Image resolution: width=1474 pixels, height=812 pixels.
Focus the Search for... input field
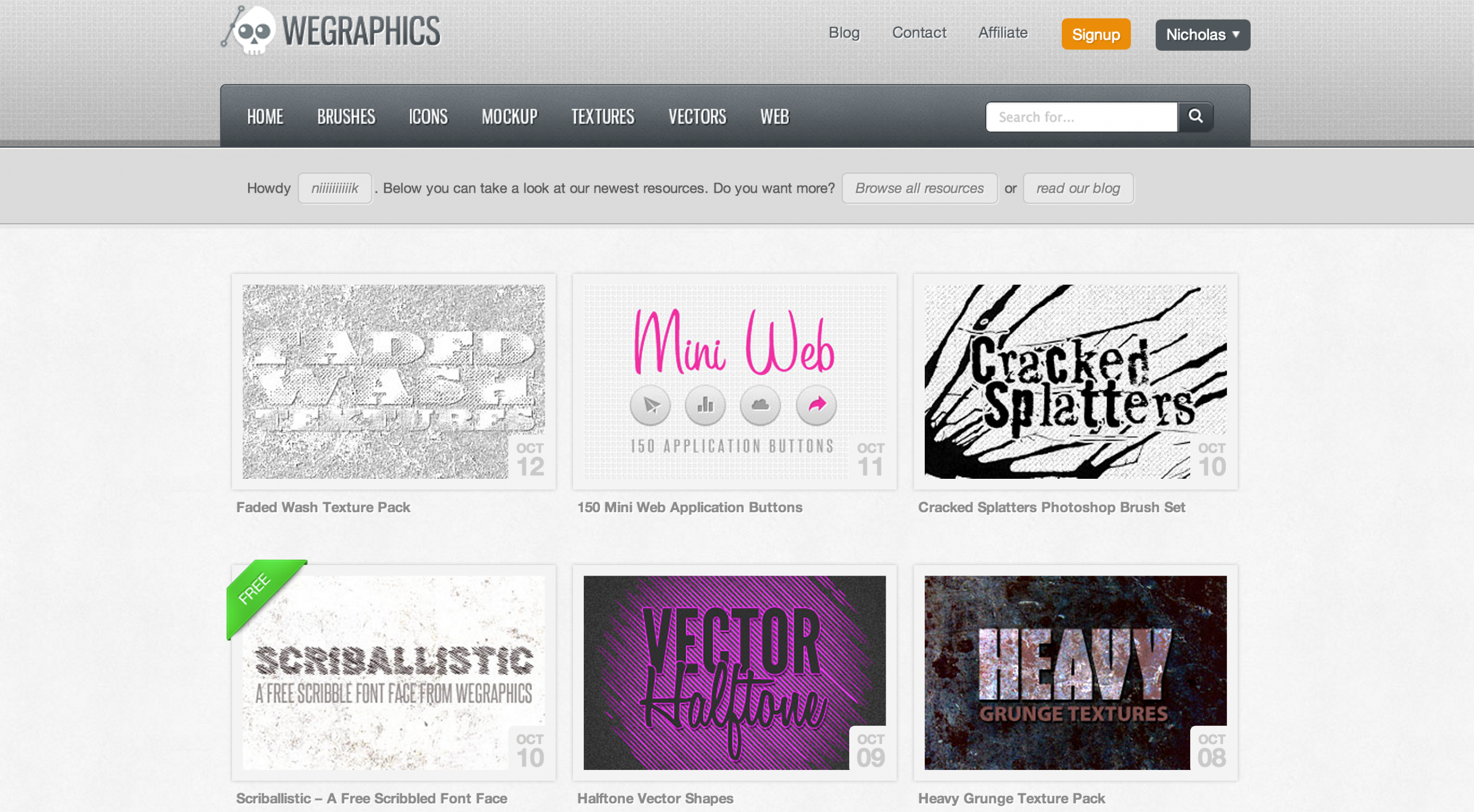[1081, 117]
